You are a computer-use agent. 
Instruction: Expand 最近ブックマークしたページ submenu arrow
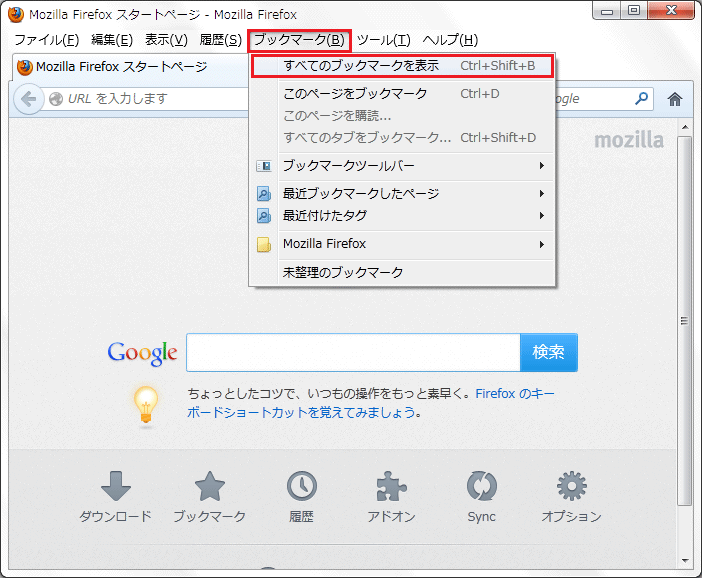point(542,193)
